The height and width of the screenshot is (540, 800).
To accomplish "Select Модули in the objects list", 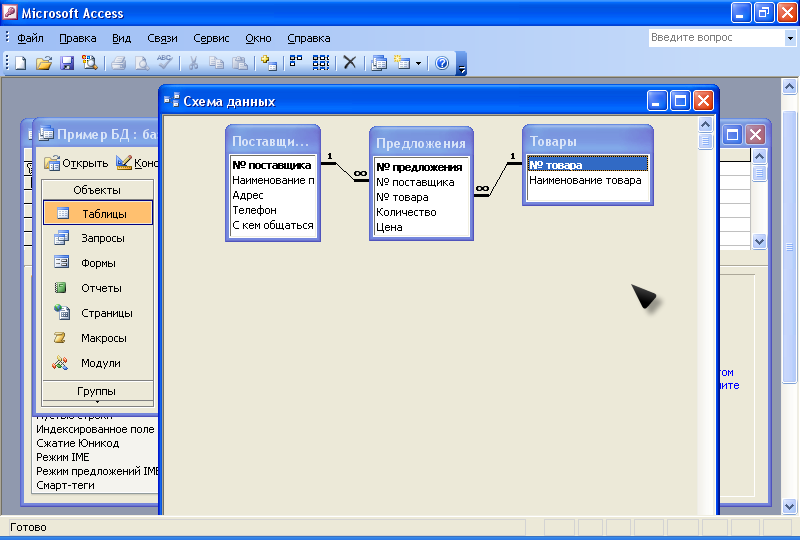I will [x=97, y=363].
